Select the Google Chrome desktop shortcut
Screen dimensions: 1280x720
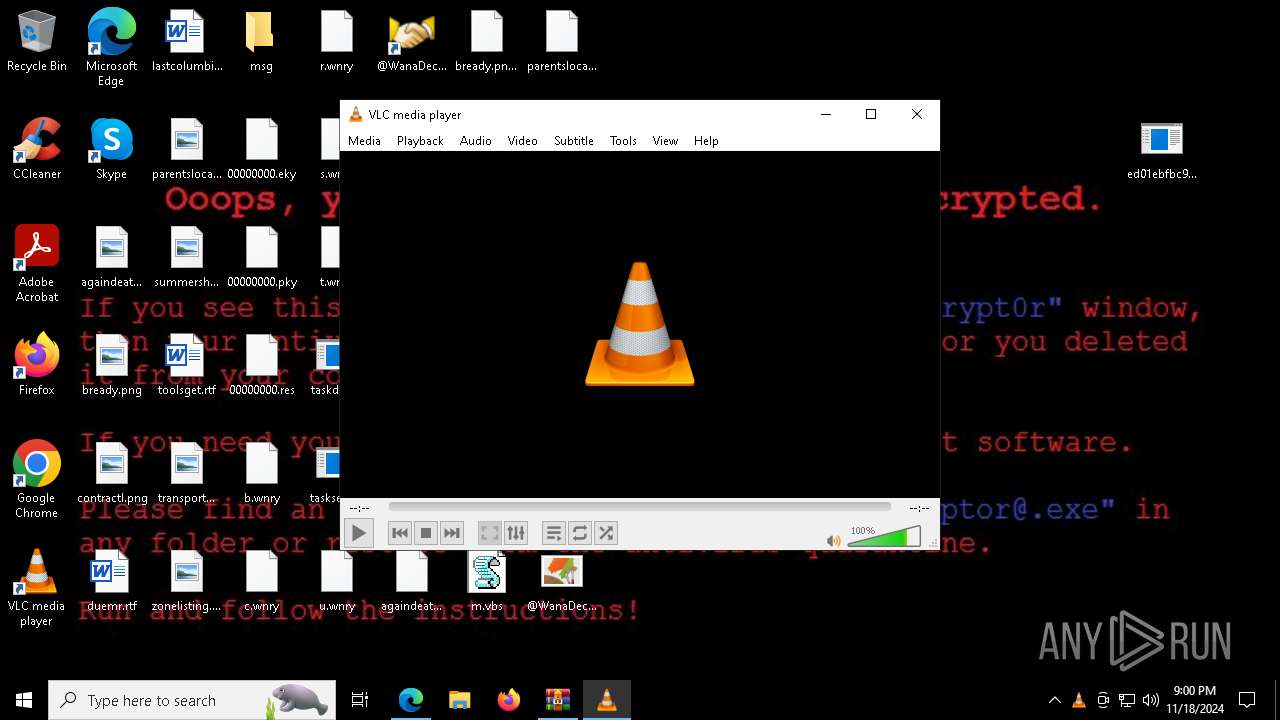tap(37, 479)
